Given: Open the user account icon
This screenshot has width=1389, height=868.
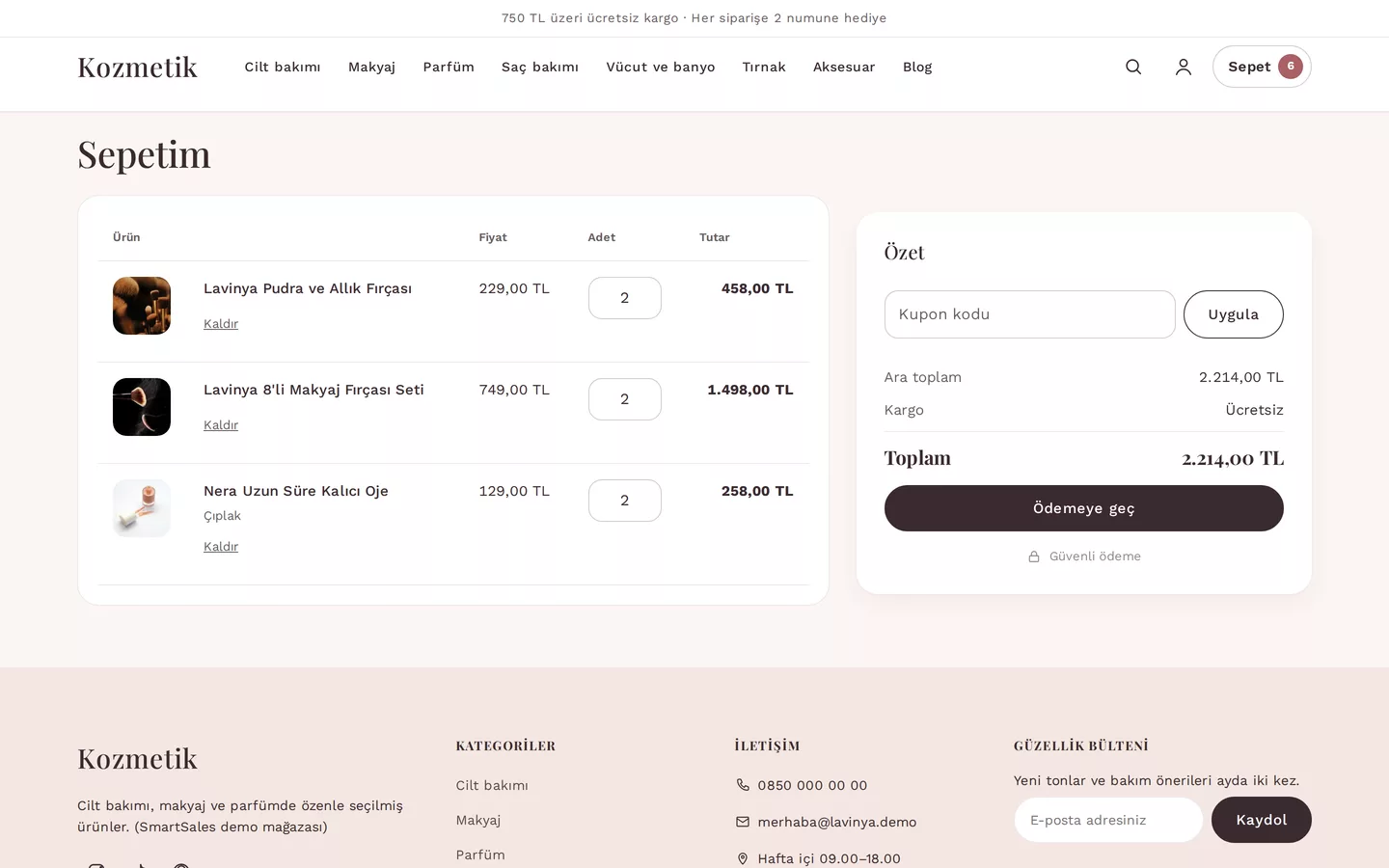Looking at the screenshot, I should tap(1184, 67).
